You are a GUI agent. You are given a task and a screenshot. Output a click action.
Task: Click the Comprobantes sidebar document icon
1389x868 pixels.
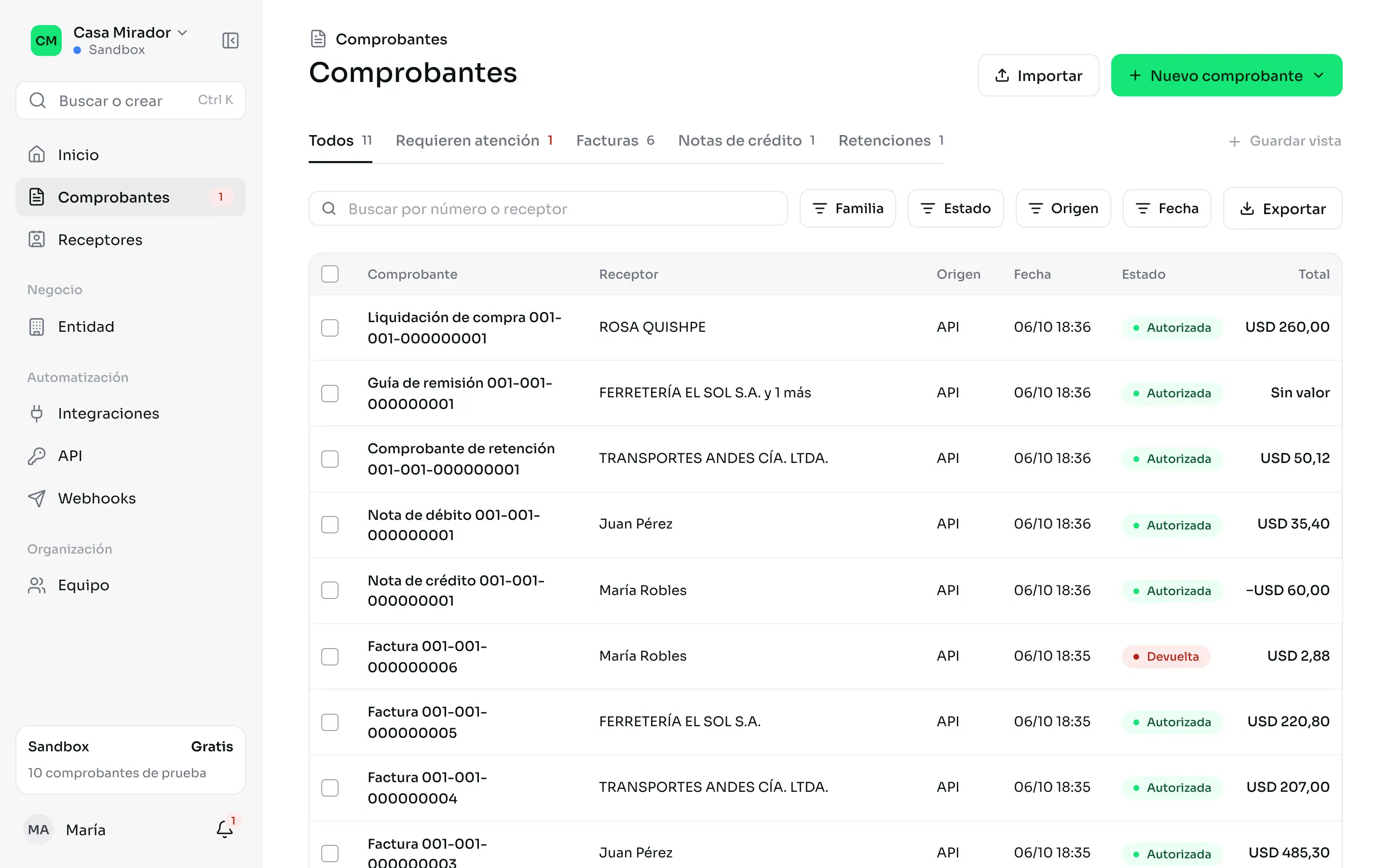click(37, 197)
